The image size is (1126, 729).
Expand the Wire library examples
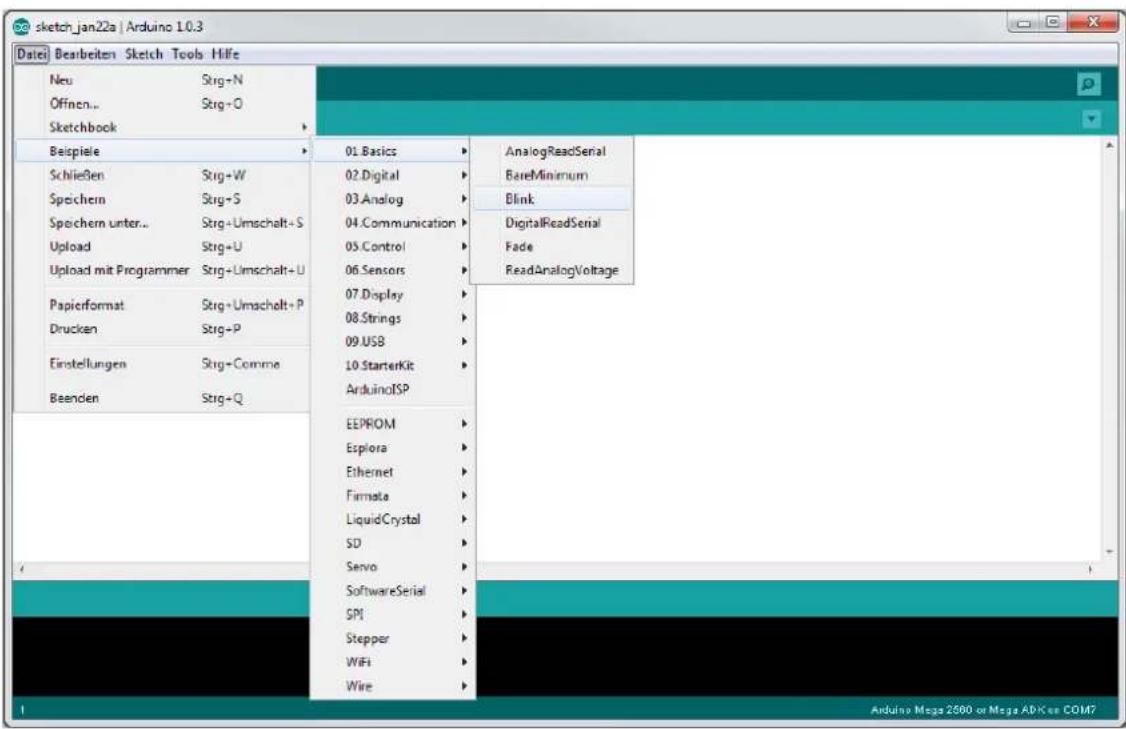tap(393, 686)
